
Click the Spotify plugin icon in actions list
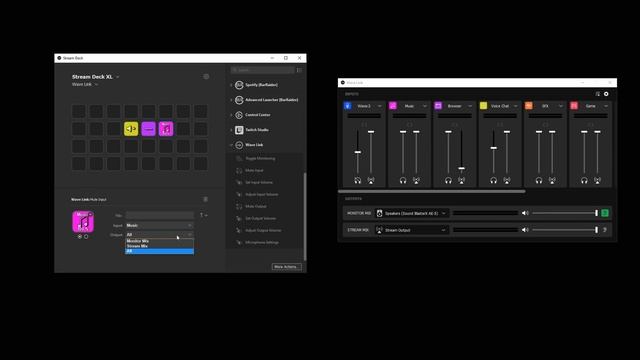239,85
